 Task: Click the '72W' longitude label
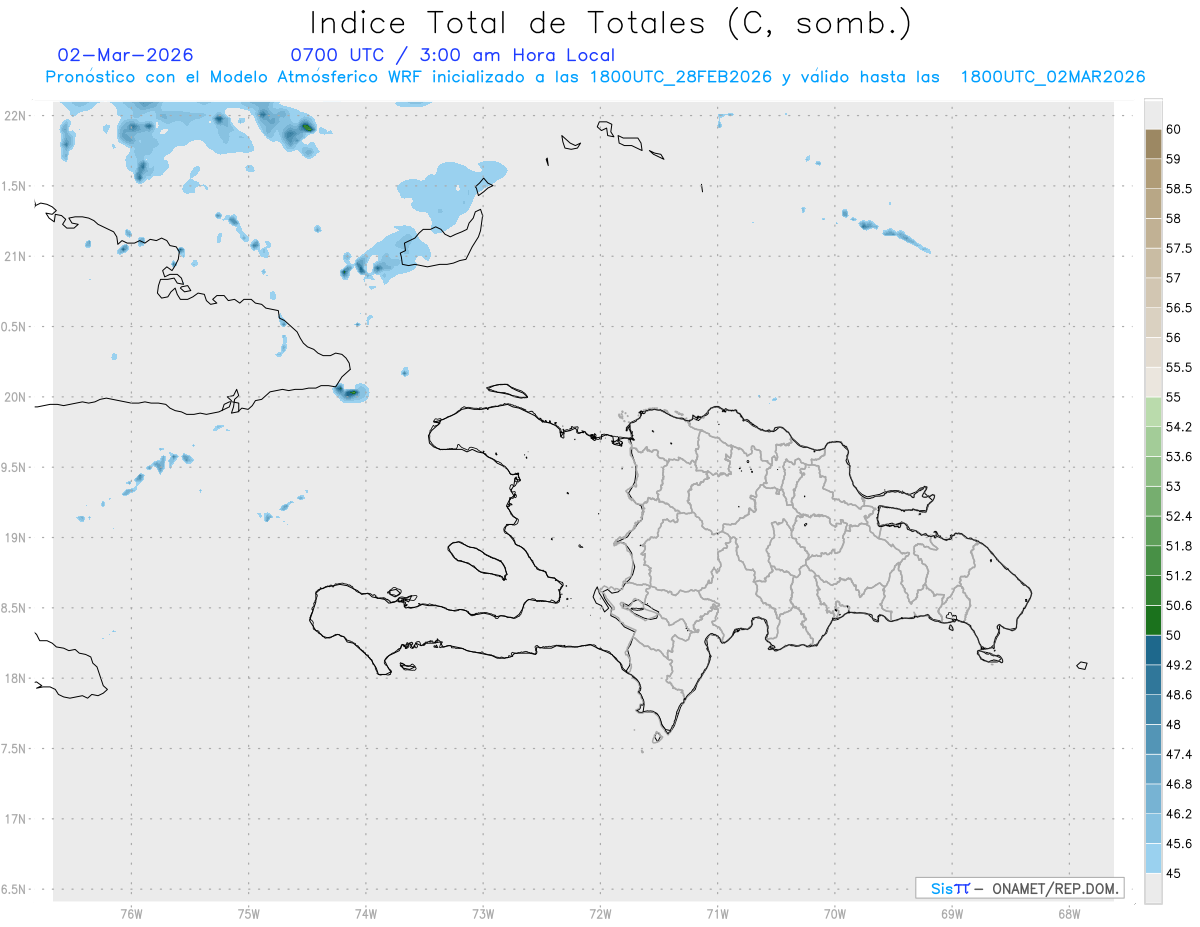point(600,914)
